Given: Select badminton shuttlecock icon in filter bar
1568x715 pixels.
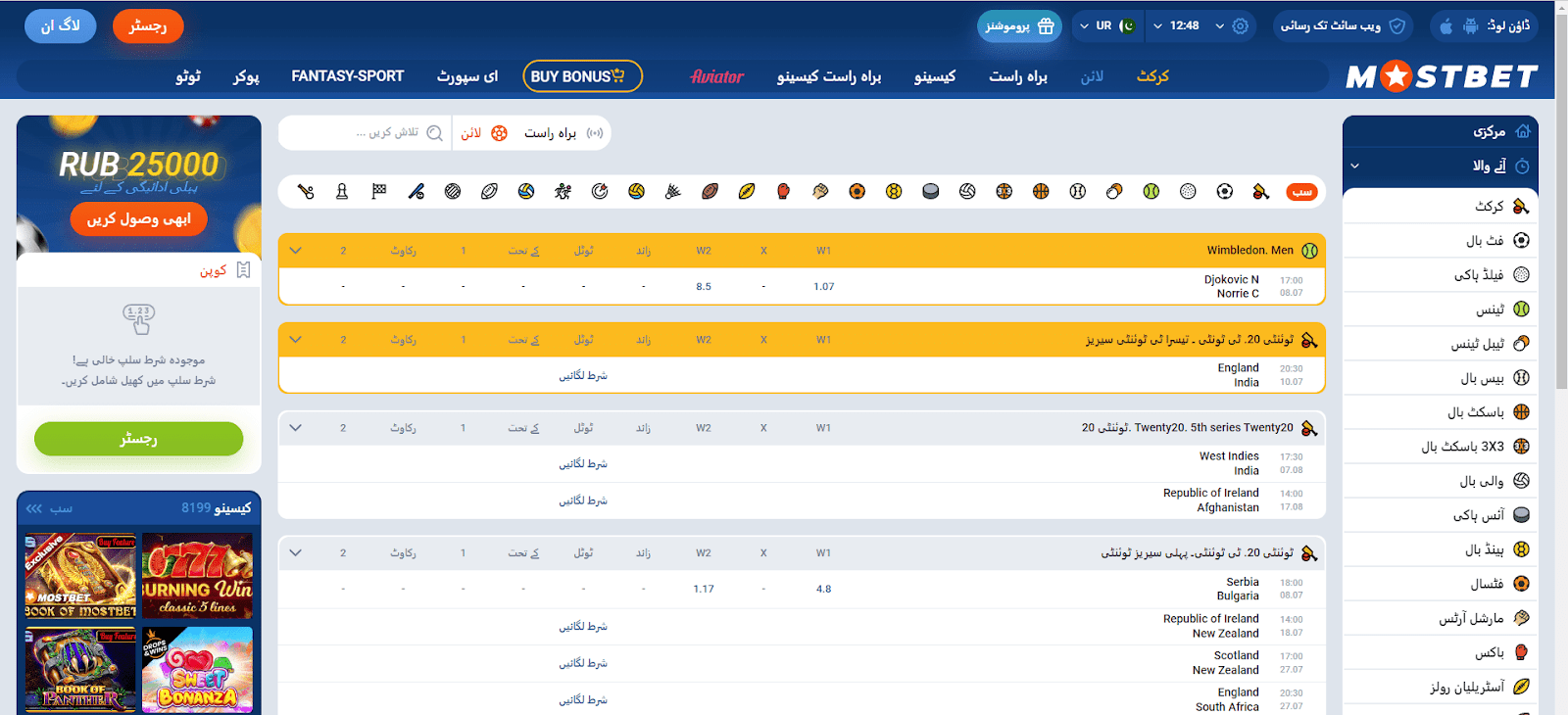Looking at the screenshot, I should [673, 192].
